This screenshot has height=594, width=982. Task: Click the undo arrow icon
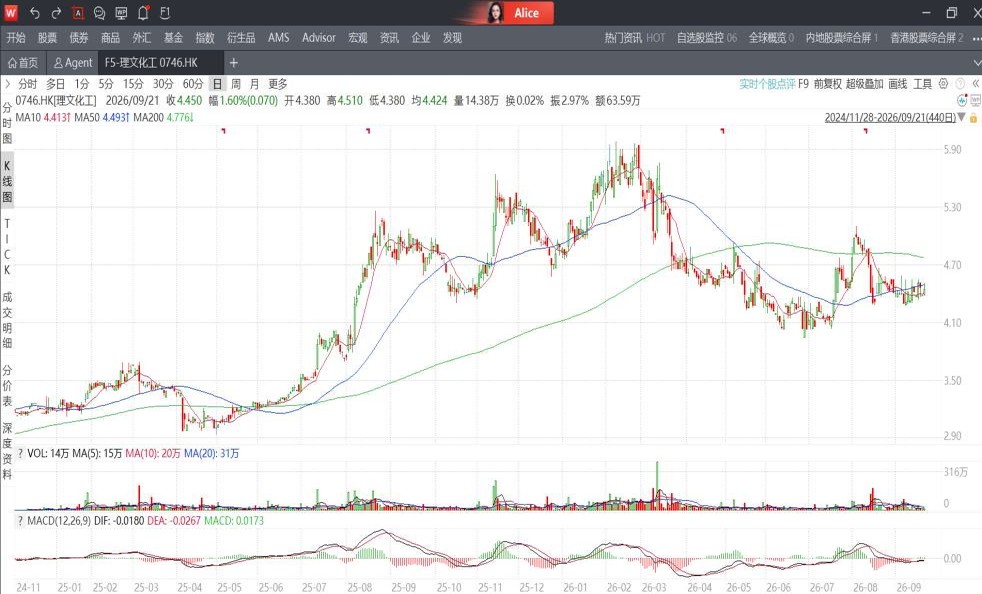[x=35, y=13]
